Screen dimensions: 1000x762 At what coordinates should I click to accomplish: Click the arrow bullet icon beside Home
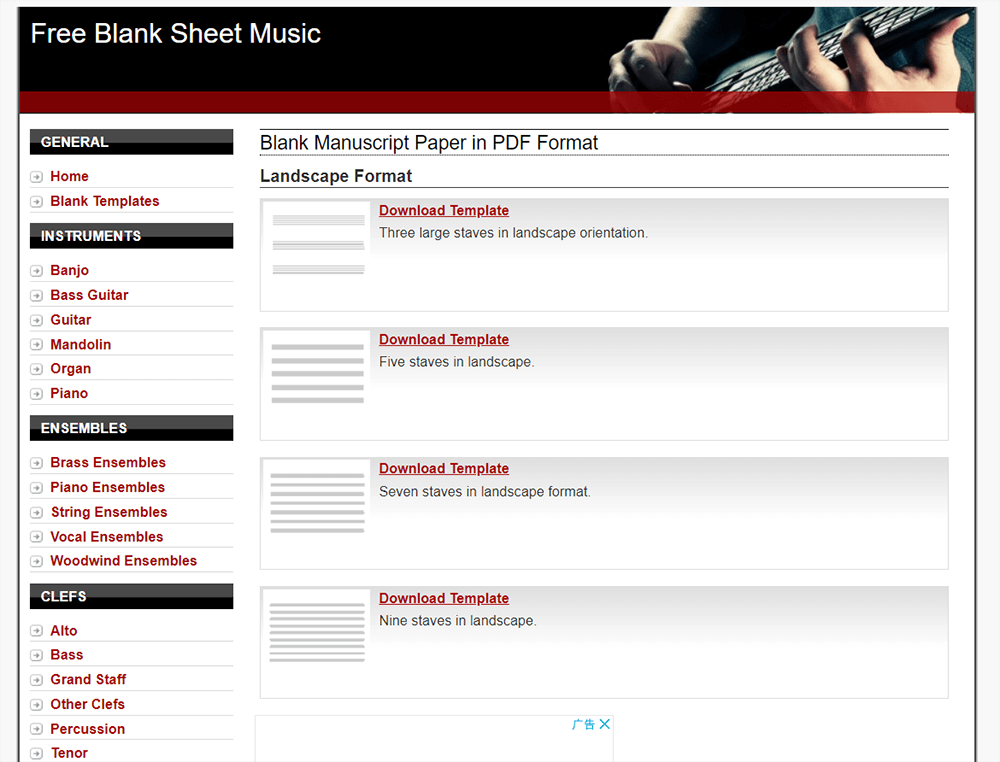[x=37, y=177]
